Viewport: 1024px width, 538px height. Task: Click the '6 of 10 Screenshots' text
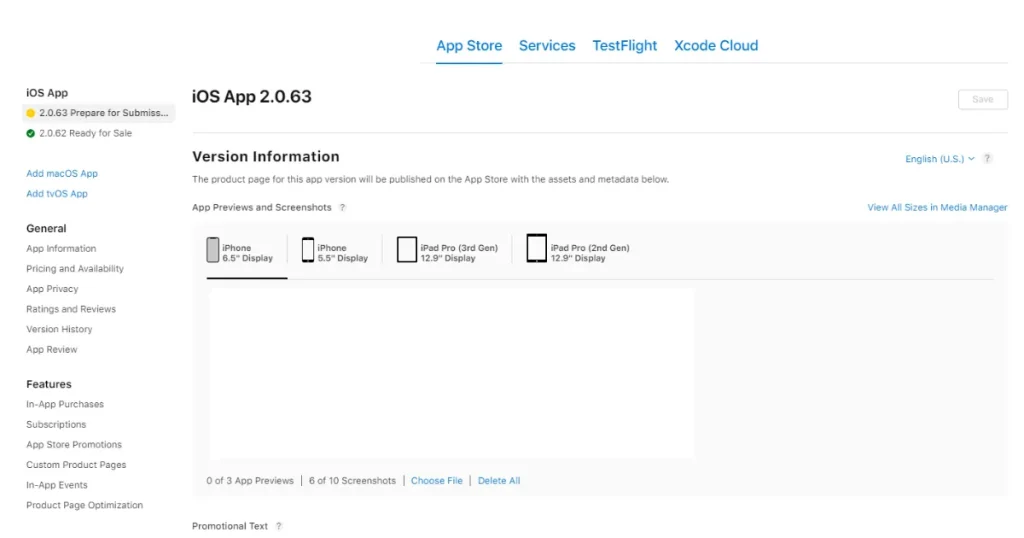point(352,481)
